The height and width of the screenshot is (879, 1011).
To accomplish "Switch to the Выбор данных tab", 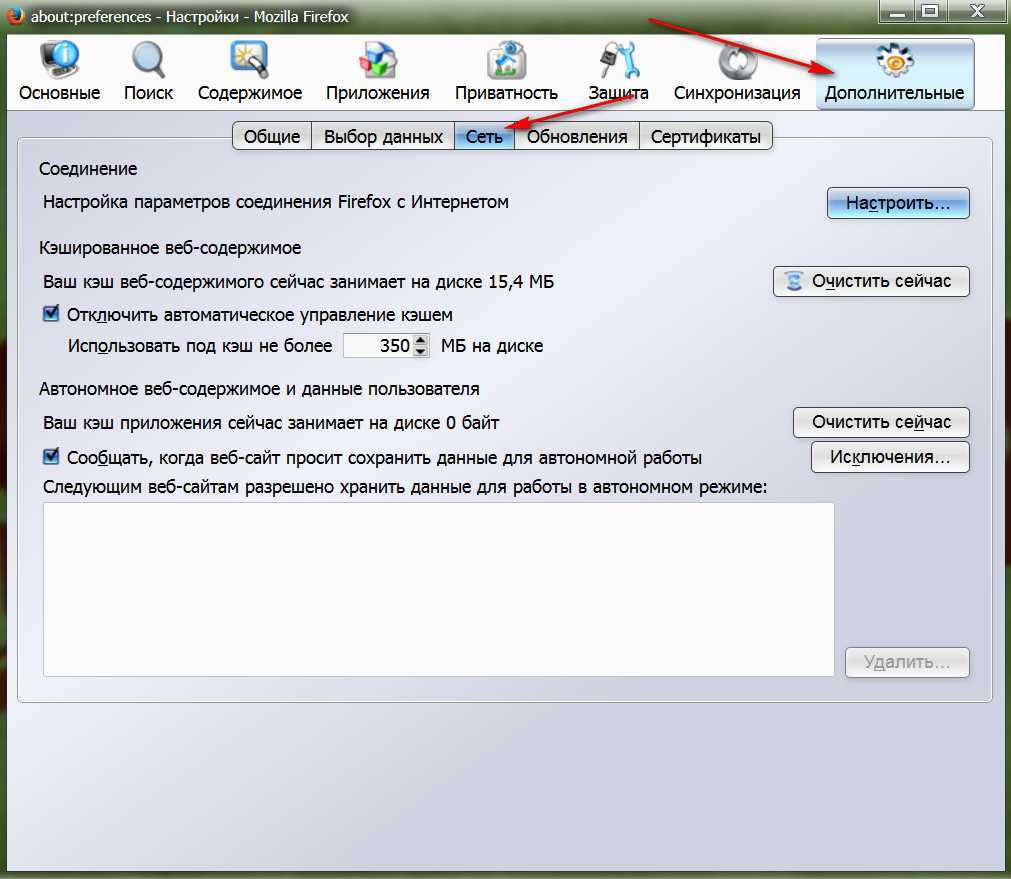I will (x=383, y=136).
